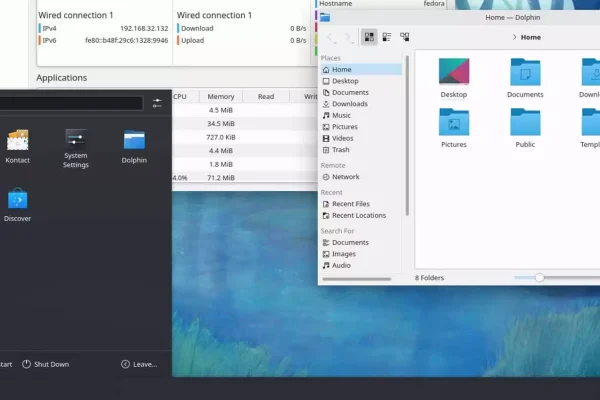Click the Leave... button
This screenshot has width=600, height=400.
click(139, 364)
